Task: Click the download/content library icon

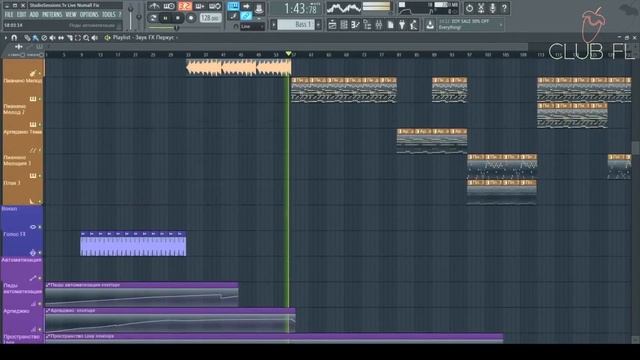Action: click(430, 25)
